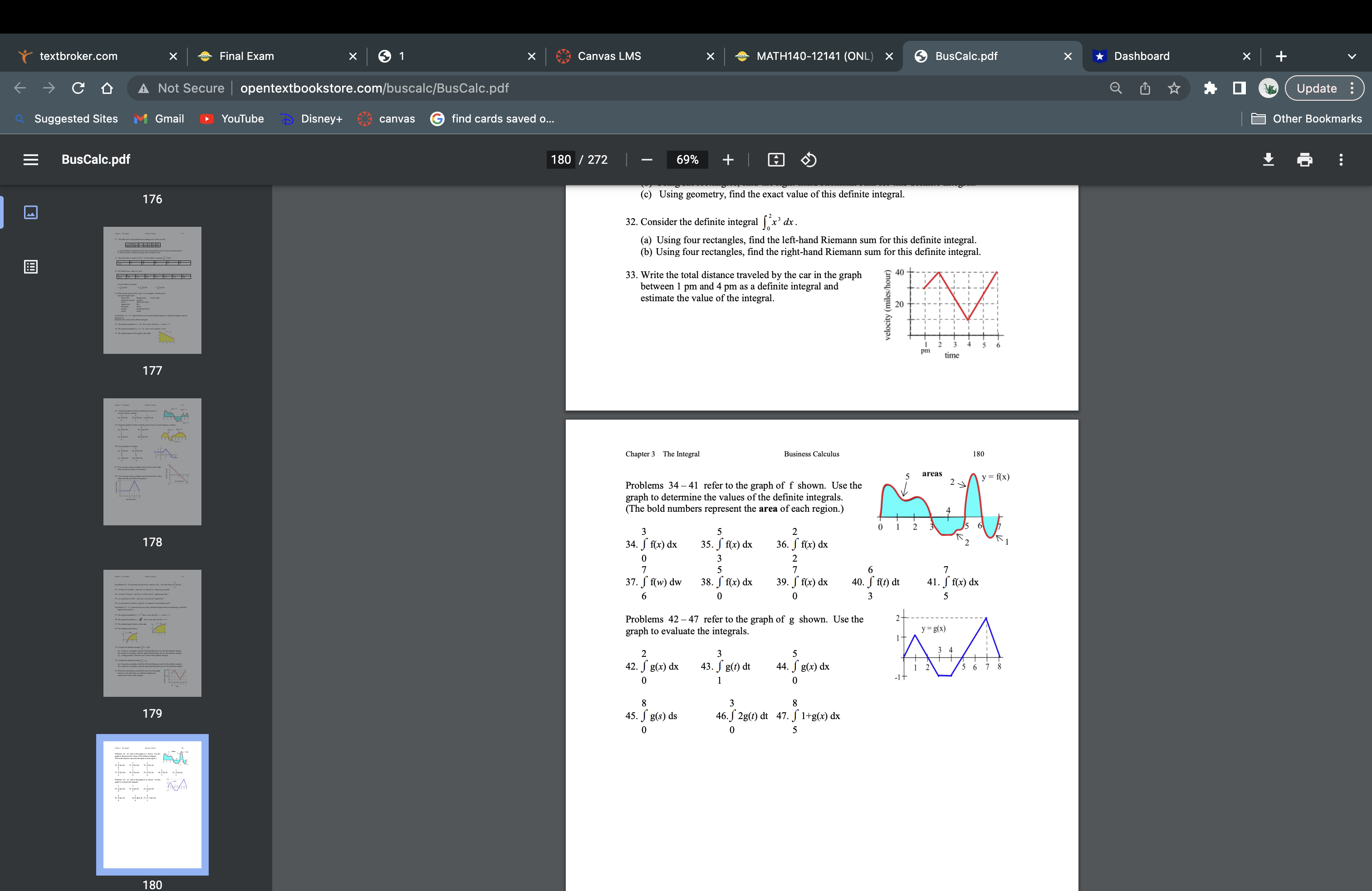Download the BusCalc PDF
The height and width of the screenshot is (891, 1372).
(x=1269, y=160)
